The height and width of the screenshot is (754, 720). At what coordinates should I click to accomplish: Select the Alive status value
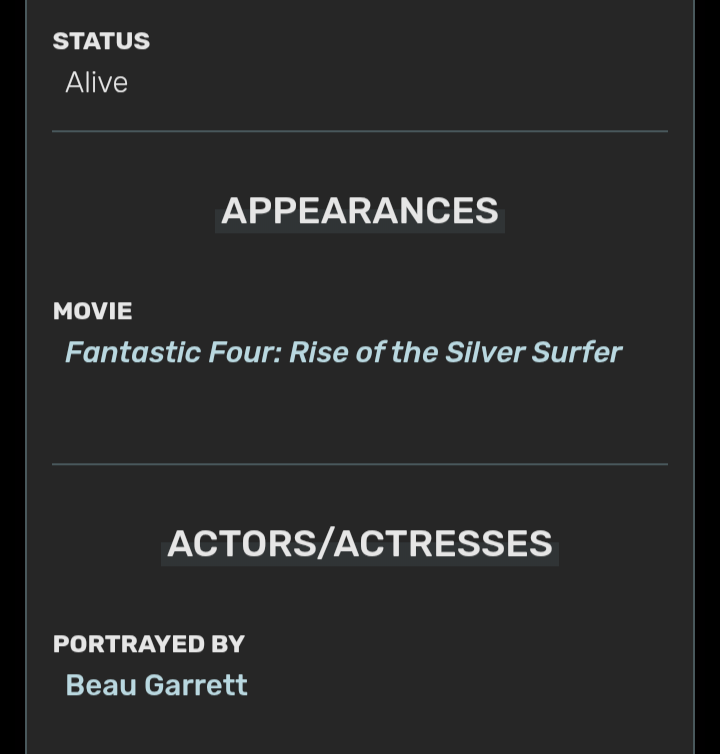click(97, 82)
